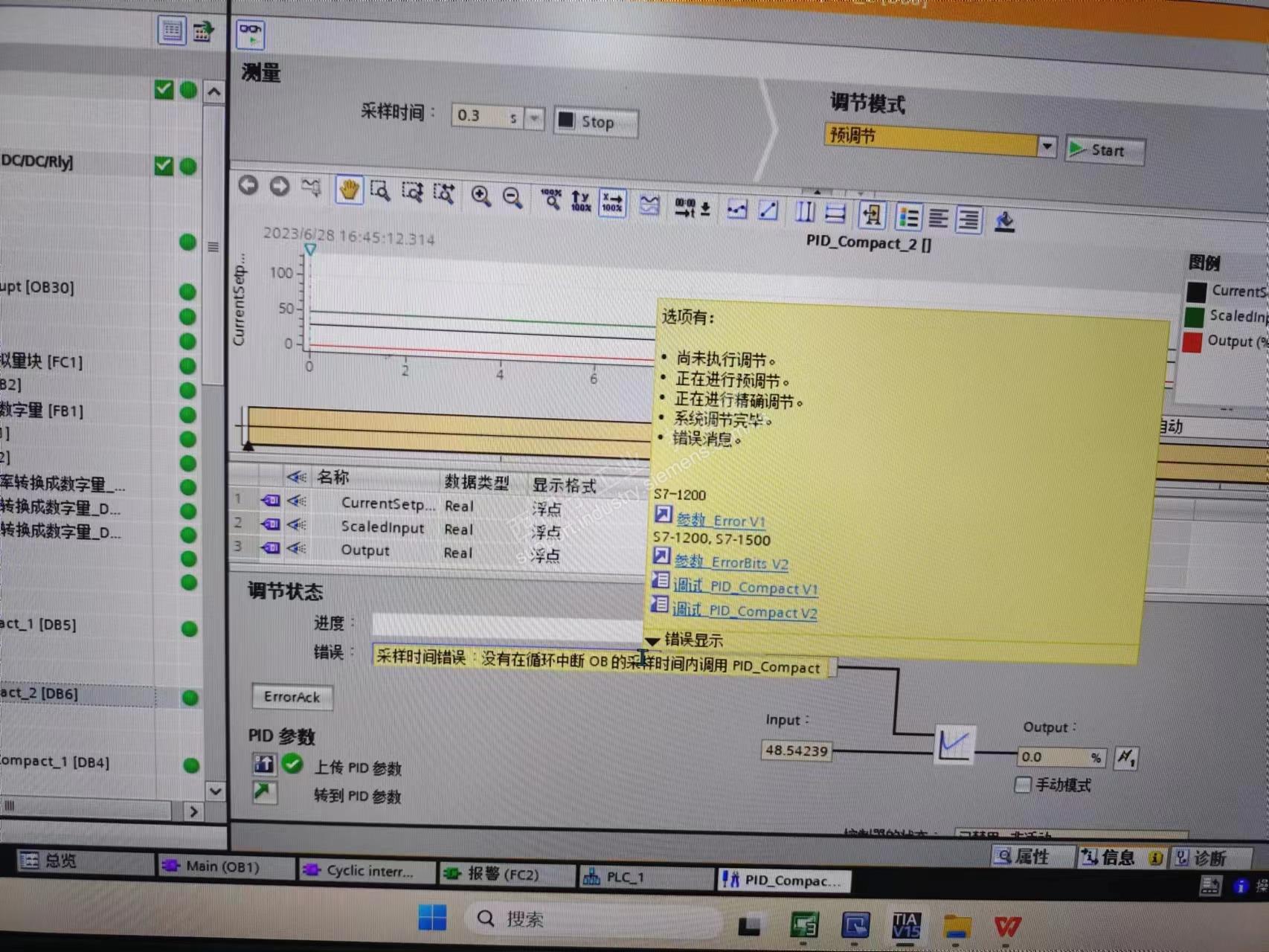
Task: Click the time unit display icon
Action: (x=692, y=208)
